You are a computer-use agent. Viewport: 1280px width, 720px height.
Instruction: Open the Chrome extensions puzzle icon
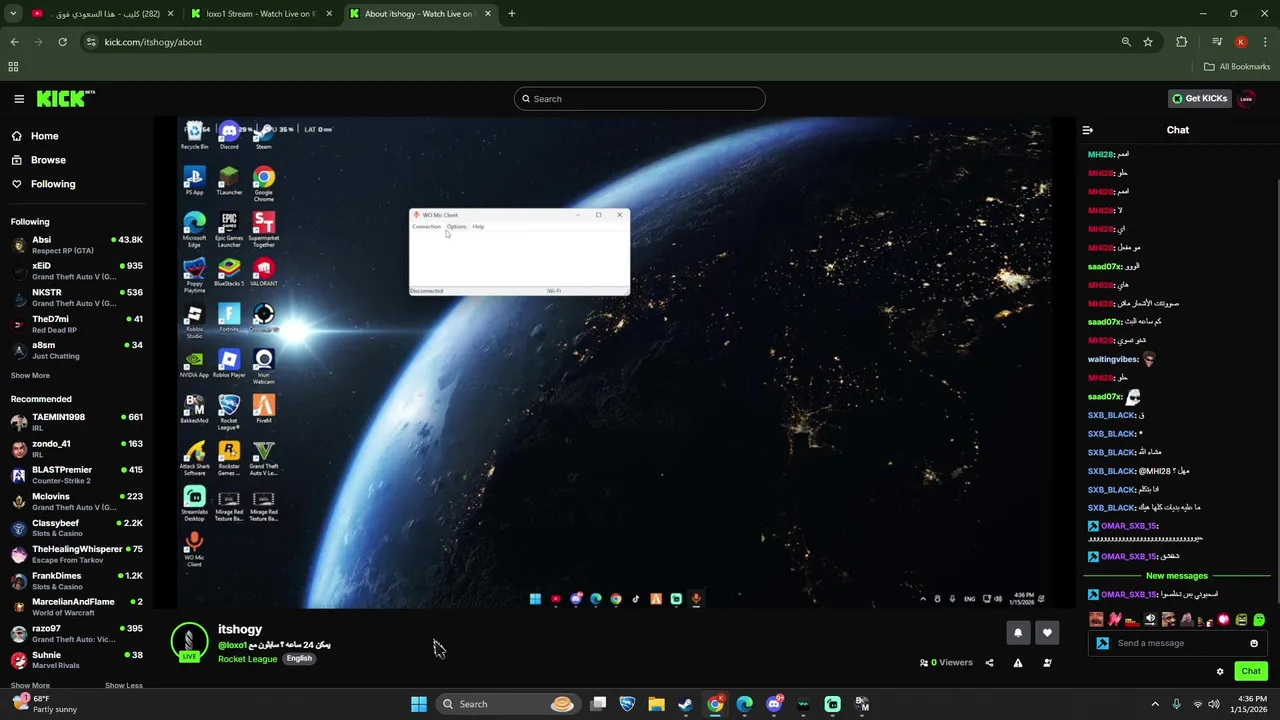(x=1182, y=42)
